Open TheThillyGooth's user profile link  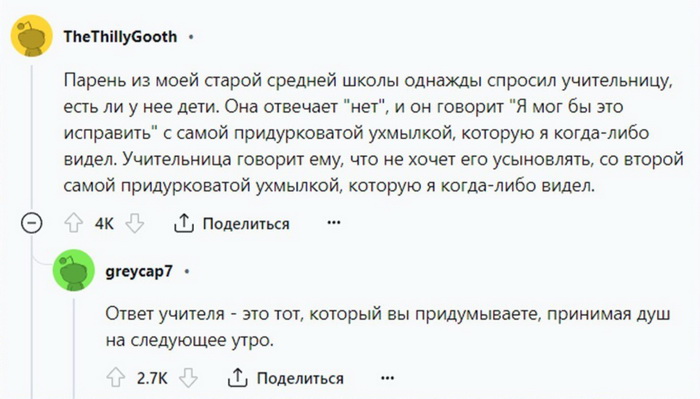click(x=120, y=37)
